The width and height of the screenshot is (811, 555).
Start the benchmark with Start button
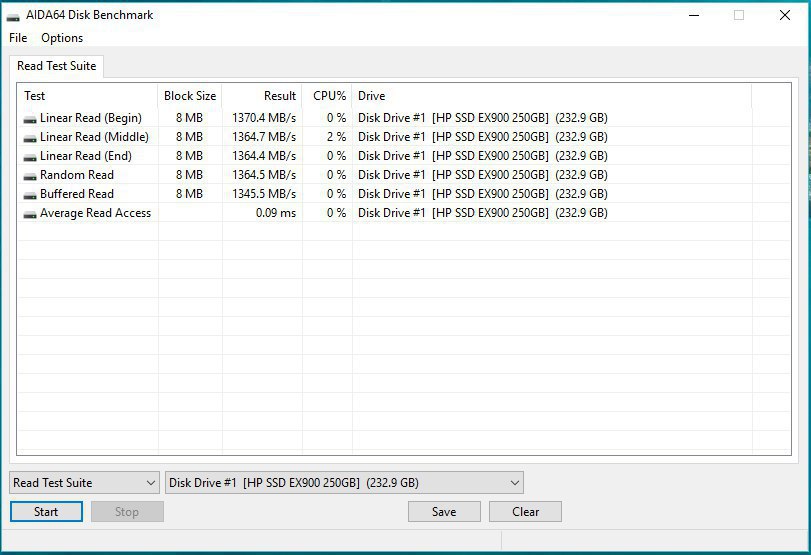pyautogui.click(x=46, y=512)
